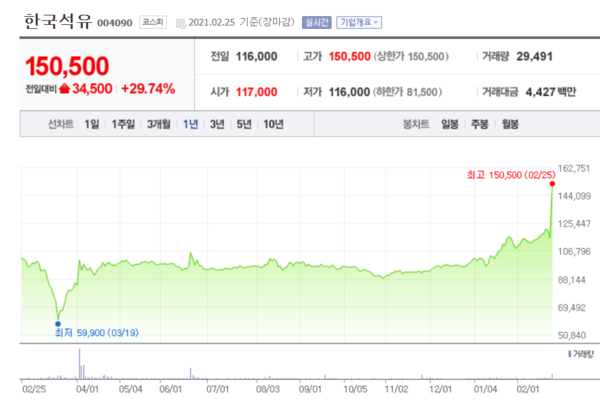Select the 10년 line chart tab
The width and height of the screenshot is (600, 404).
coord(273,124)
